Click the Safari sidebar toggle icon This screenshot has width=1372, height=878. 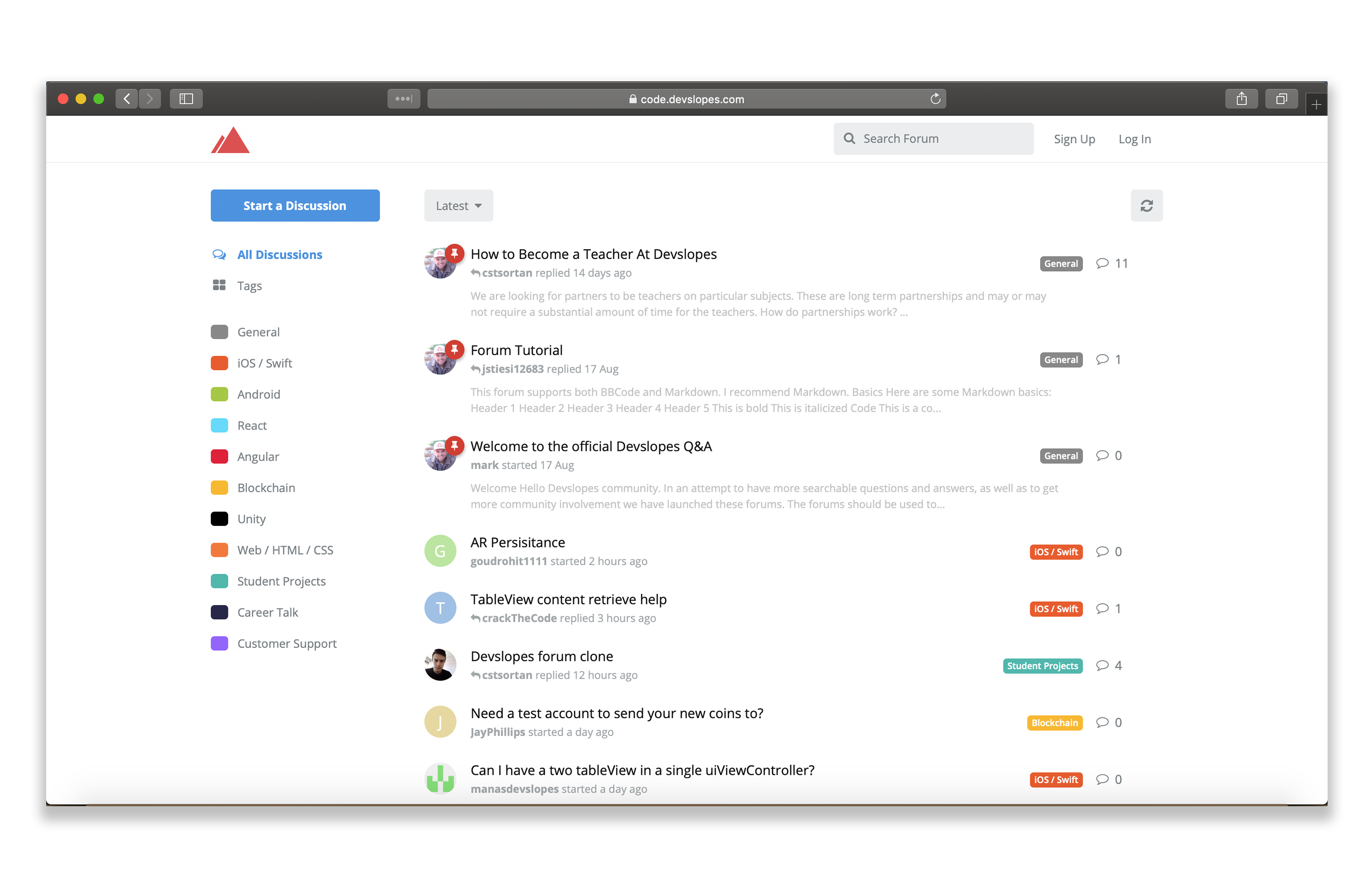tap(187, 99)
